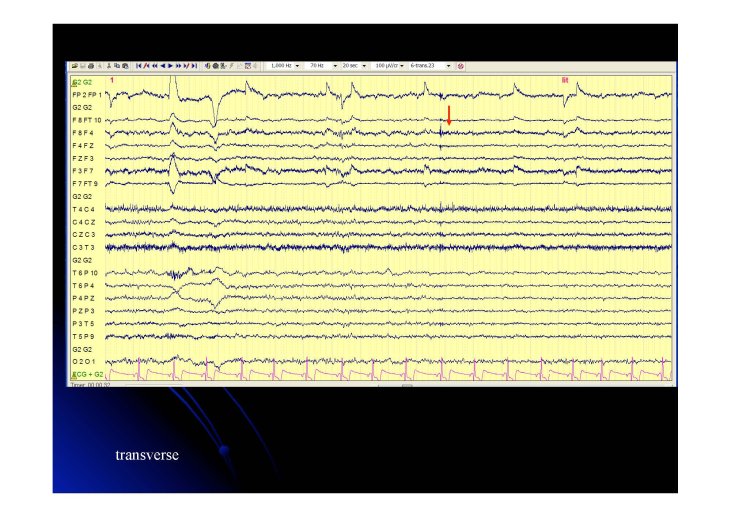
Task: Select the O2 O1 channel label
Action: coord(83,362)
